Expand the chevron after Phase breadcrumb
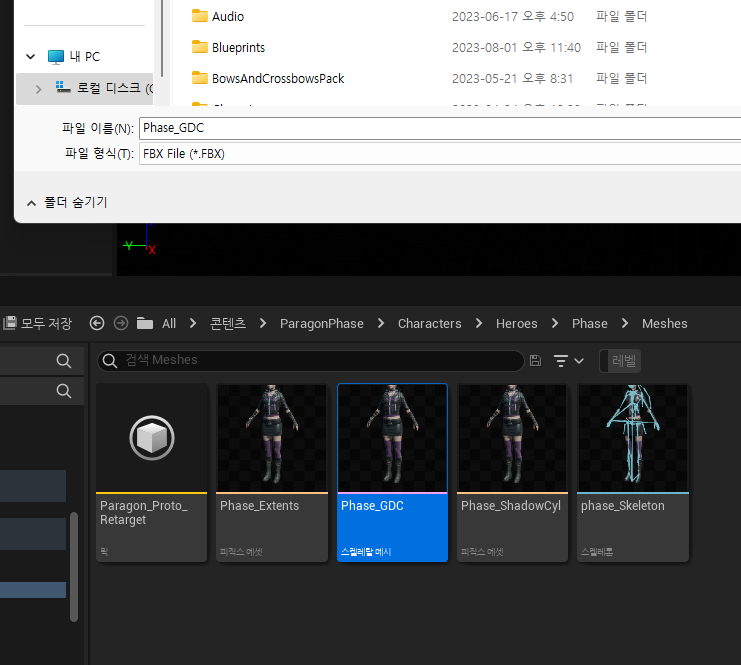Viewport: 741px width, 665px height. pos(625,323)
